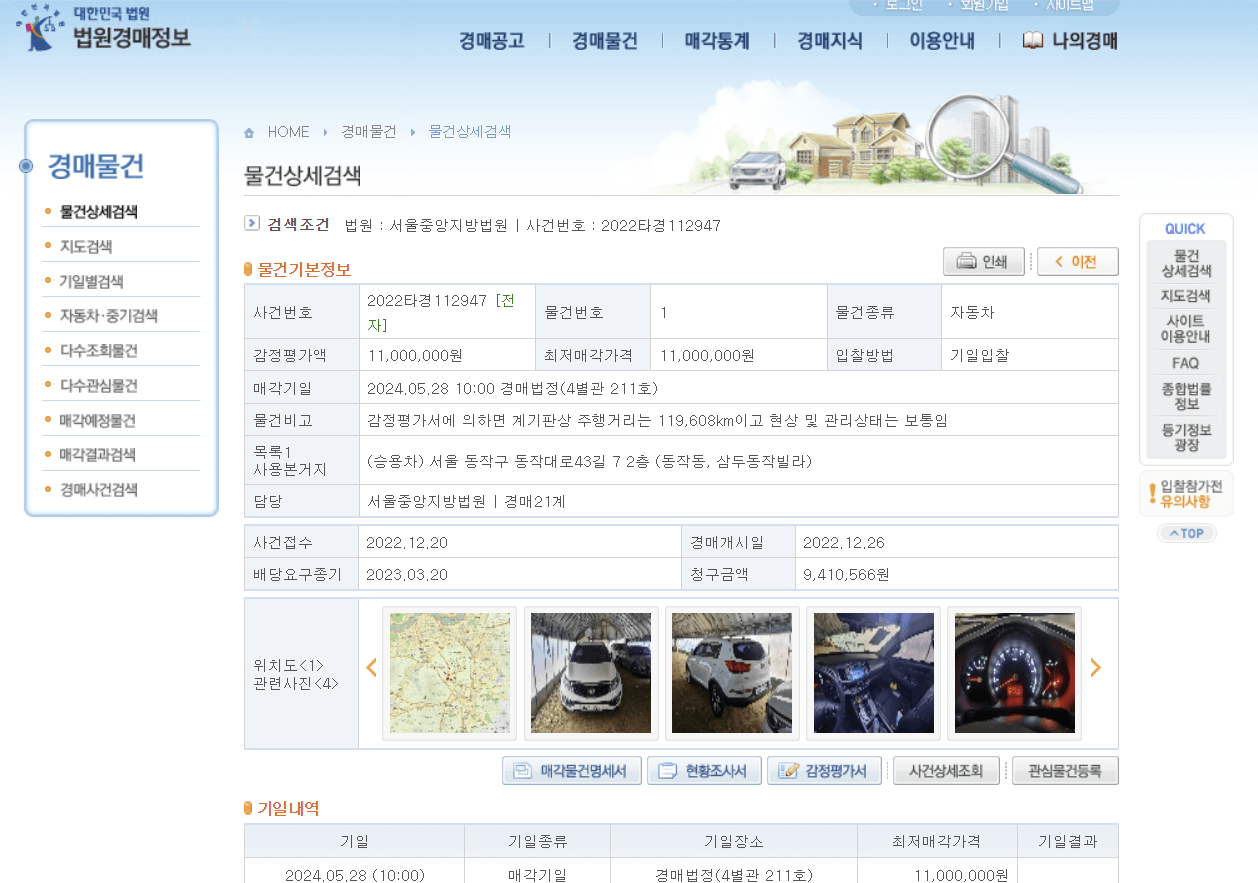Go back using the left carousel arrow

(371, 667)
